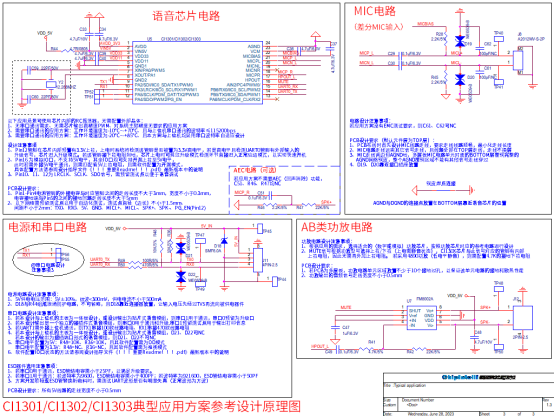Click the MICN_L net label in MIC circuit
The height and width of the screenshot is (417, 554).
click(366, 63)
